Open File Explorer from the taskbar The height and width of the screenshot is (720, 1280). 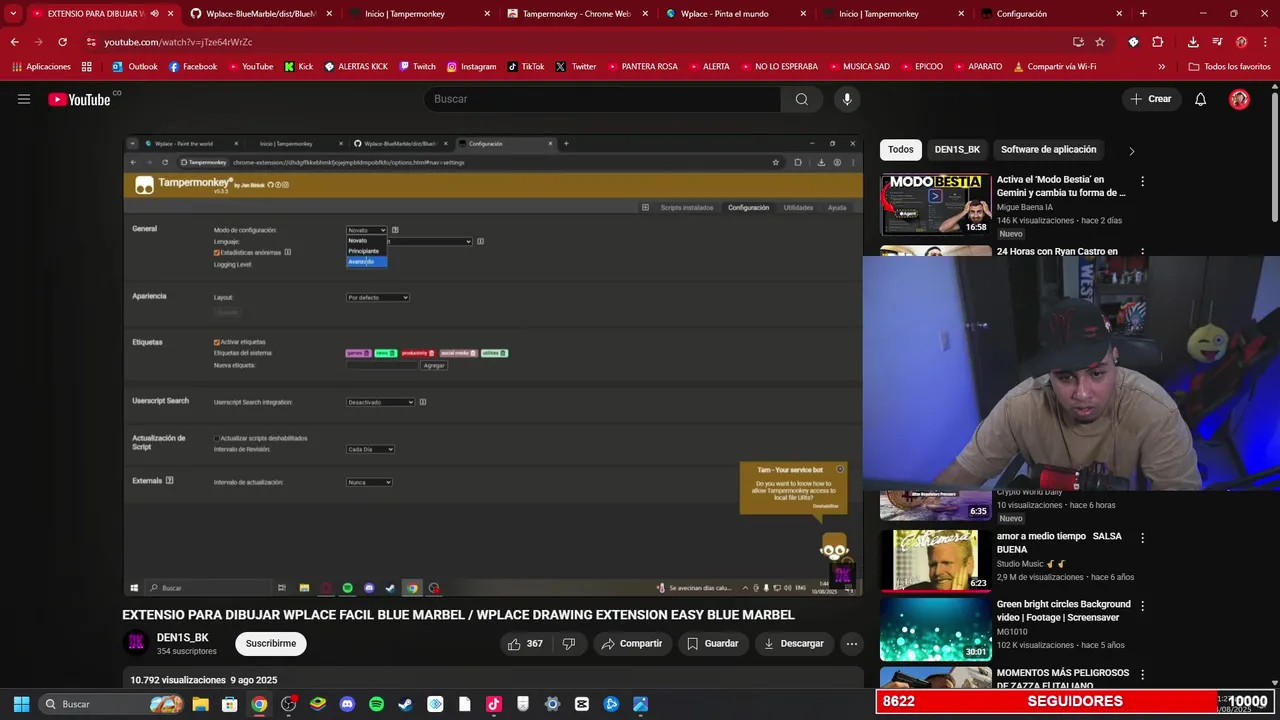tap(200, 704)
